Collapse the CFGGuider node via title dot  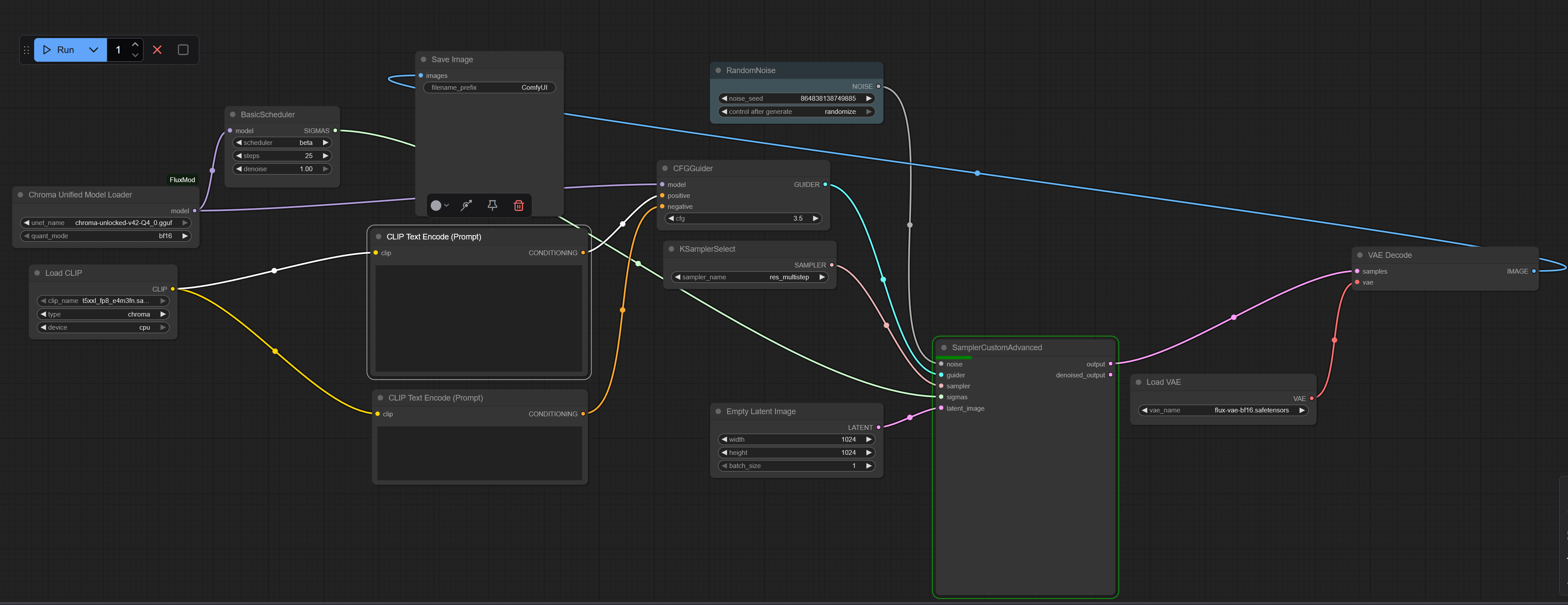pyautogui.click(x=665, y=169)
